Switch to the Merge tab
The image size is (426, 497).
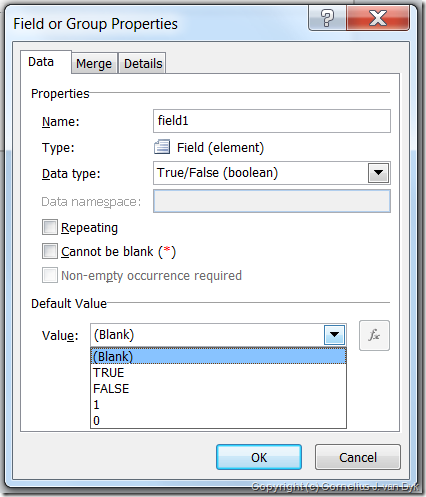[94, 63]
